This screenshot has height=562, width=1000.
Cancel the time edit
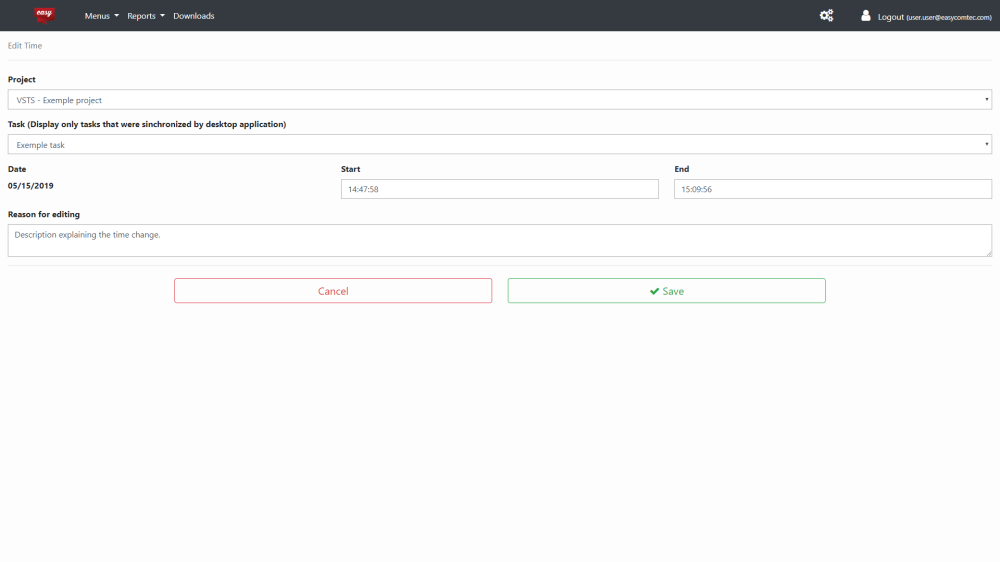coord(333,291)
